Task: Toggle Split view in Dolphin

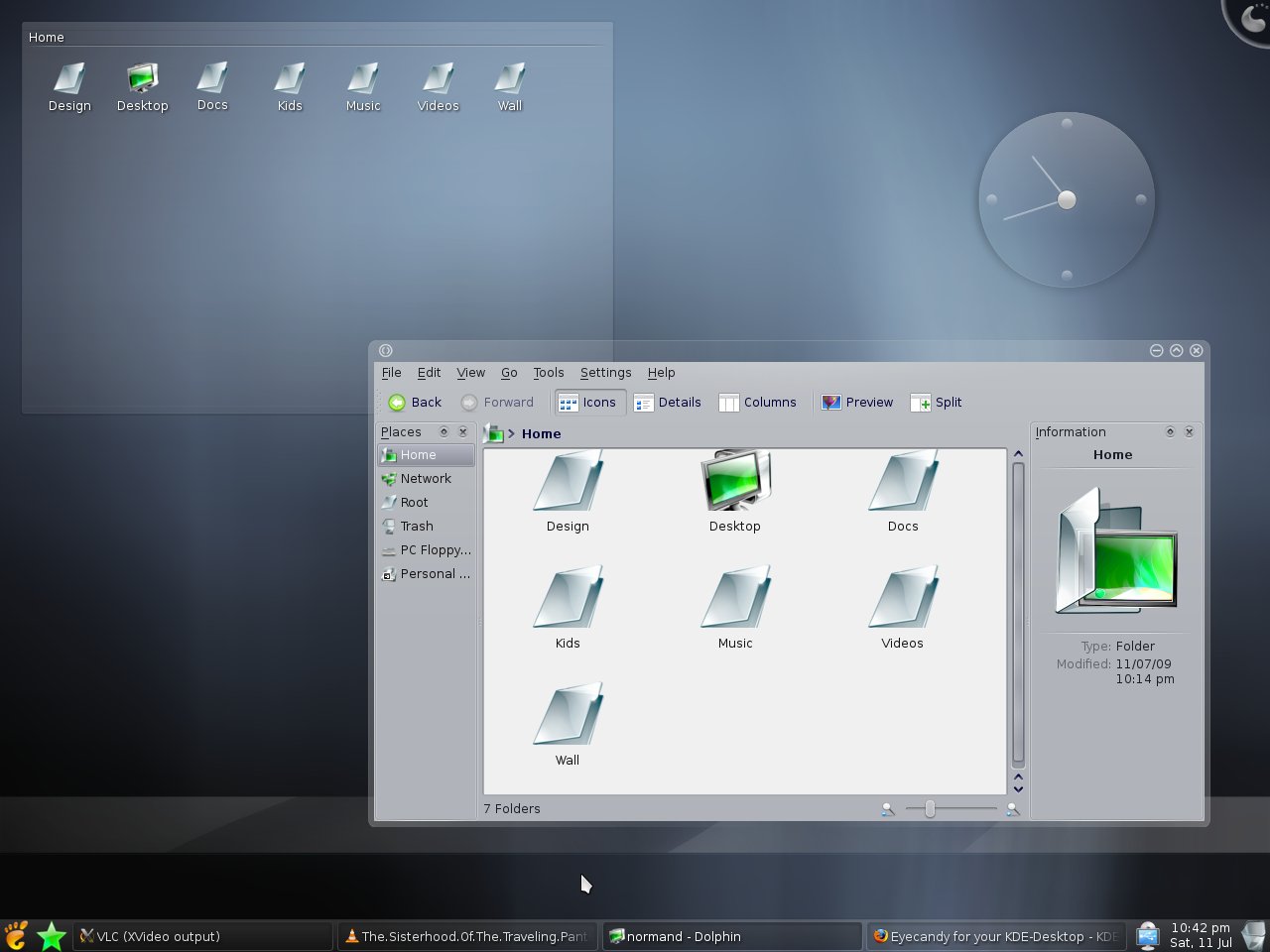Action: tap(937, 403)
